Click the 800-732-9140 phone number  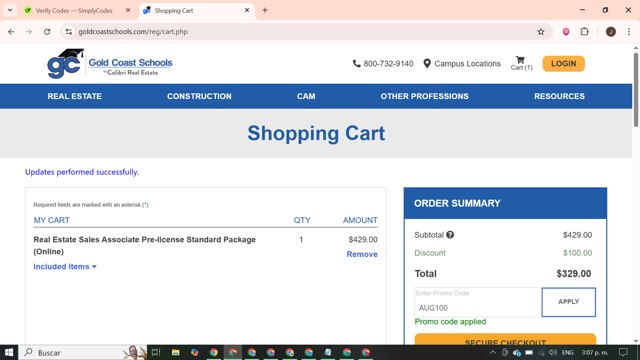coord(388,64)
